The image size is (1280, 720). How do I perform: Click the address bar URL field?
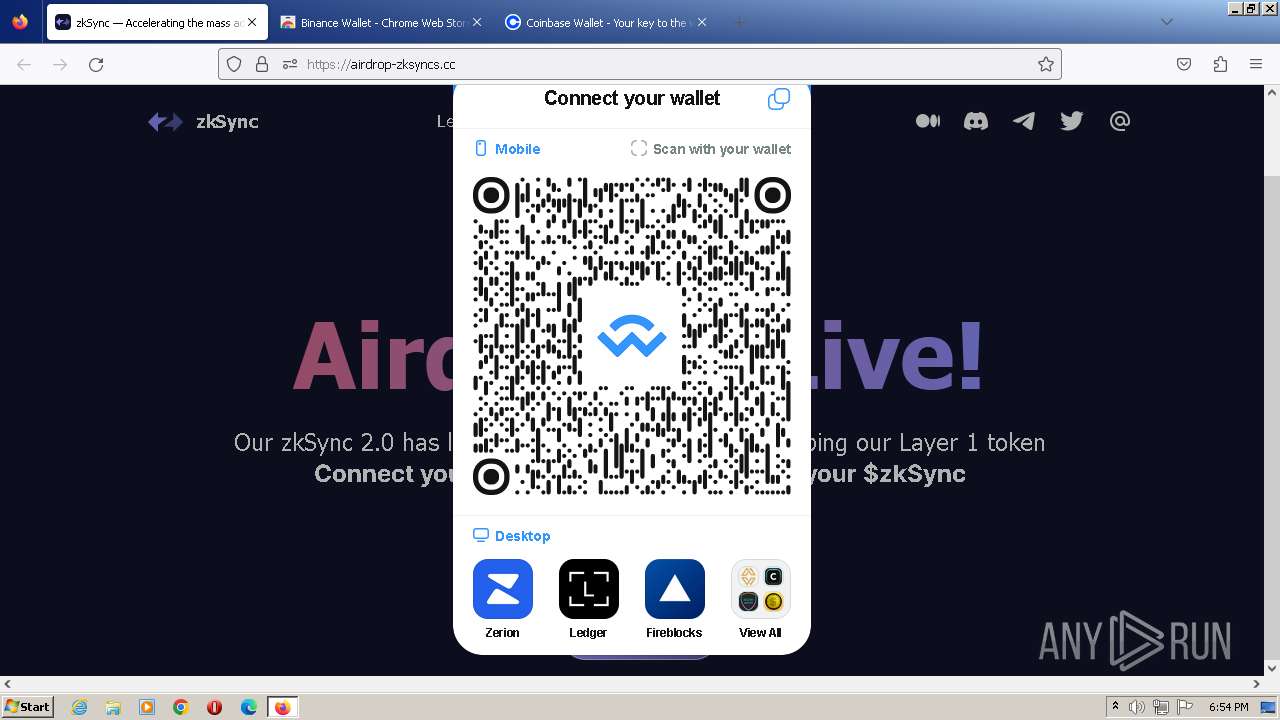point(640,64)
